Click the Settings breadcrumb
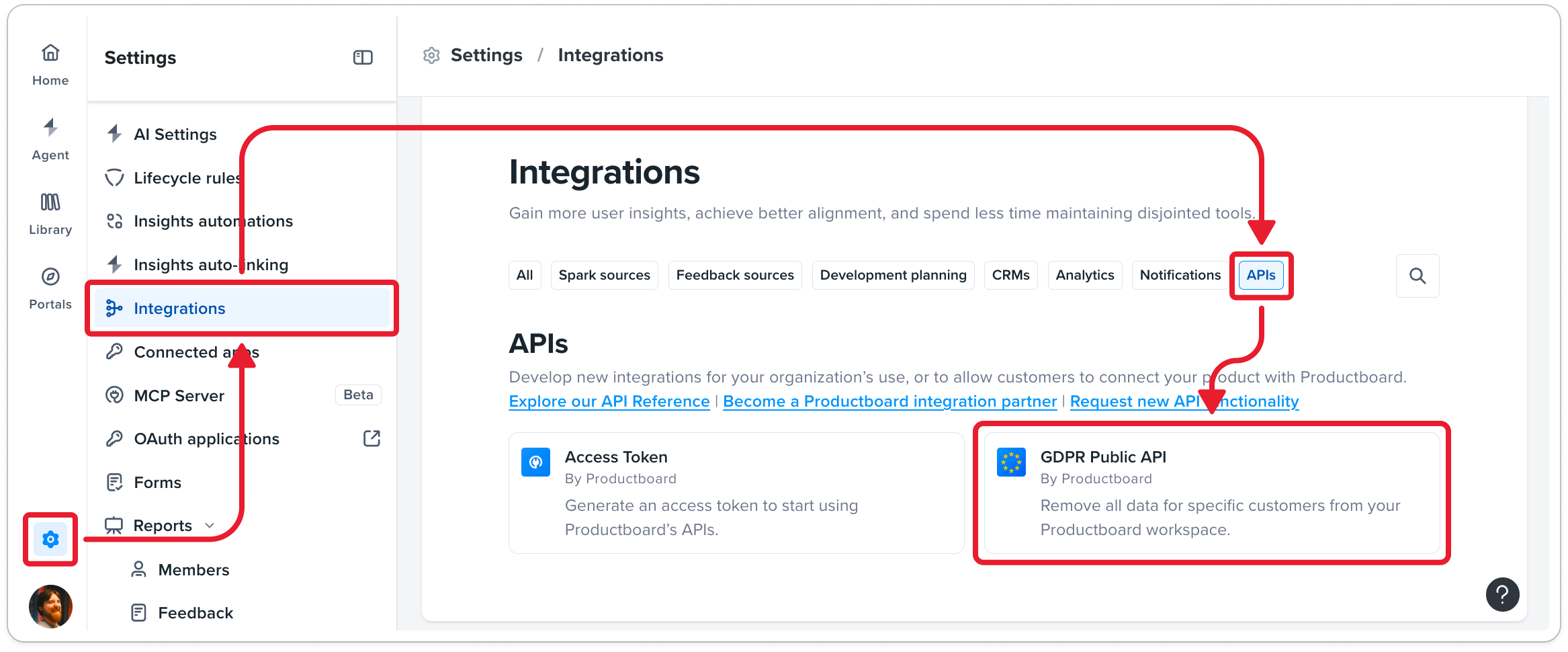Image resolution: width=1568 pixels, height=652 pixels. [486, 55]
